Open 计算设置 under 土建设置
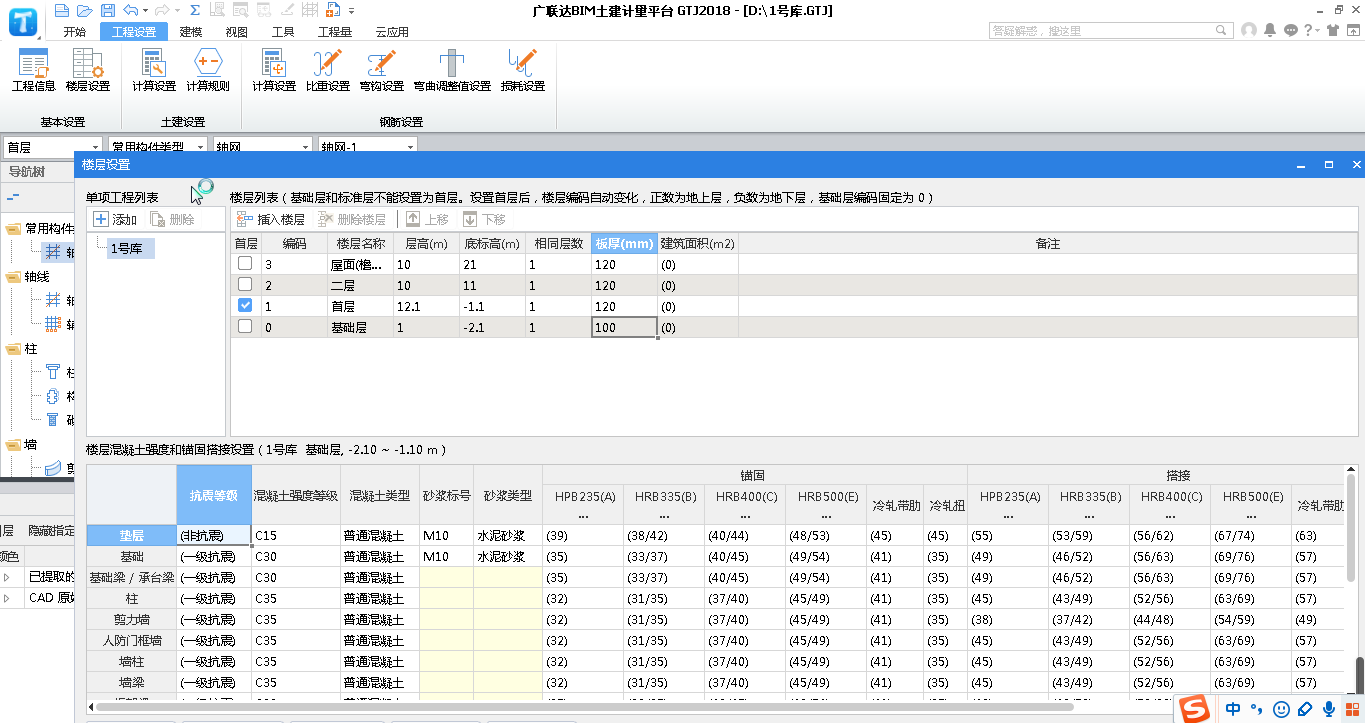Screen dimensions: 1365x723 point(154,71)
